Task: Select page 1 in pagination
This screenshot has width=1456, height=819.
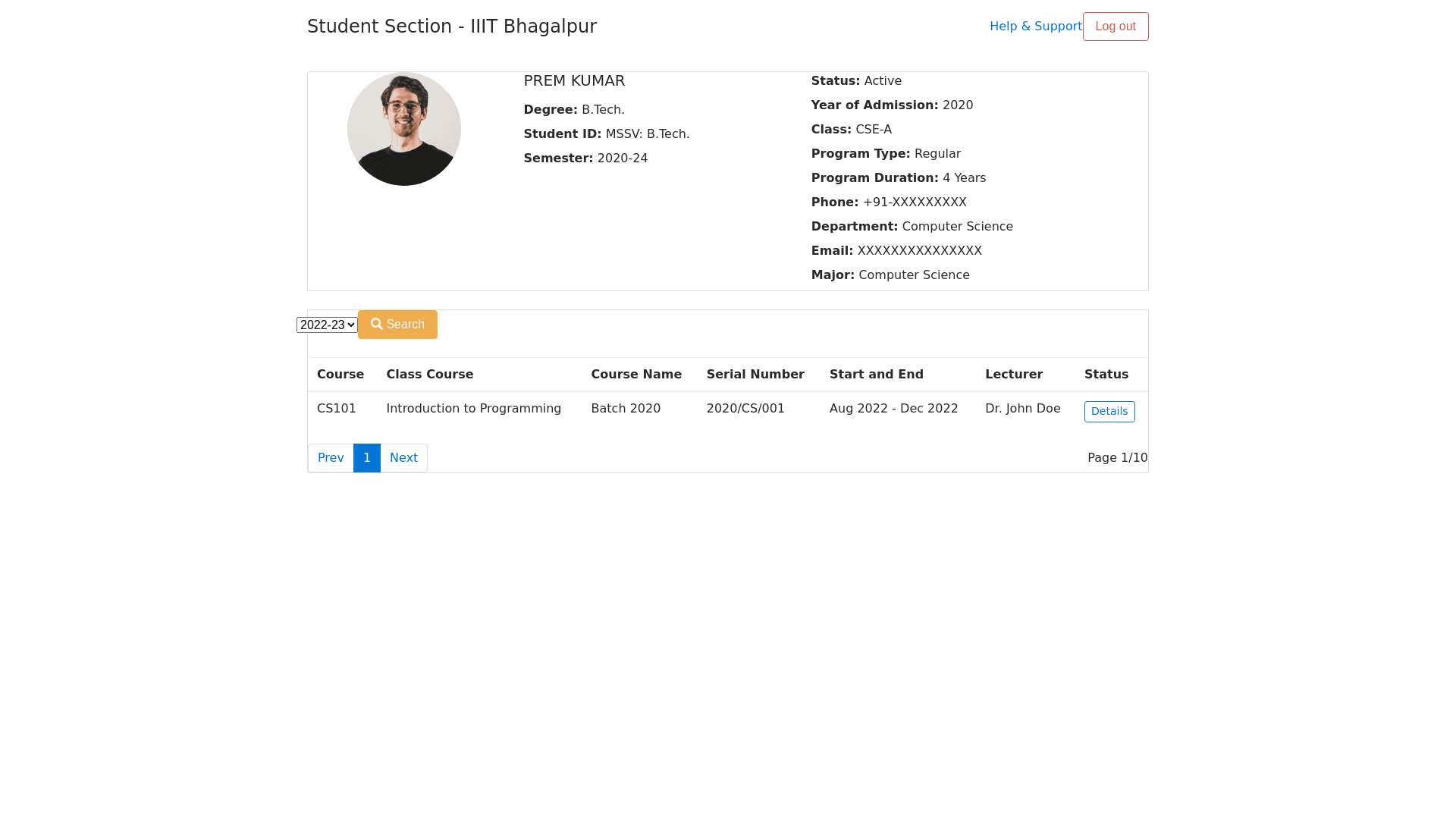Action: coord(367,458)
